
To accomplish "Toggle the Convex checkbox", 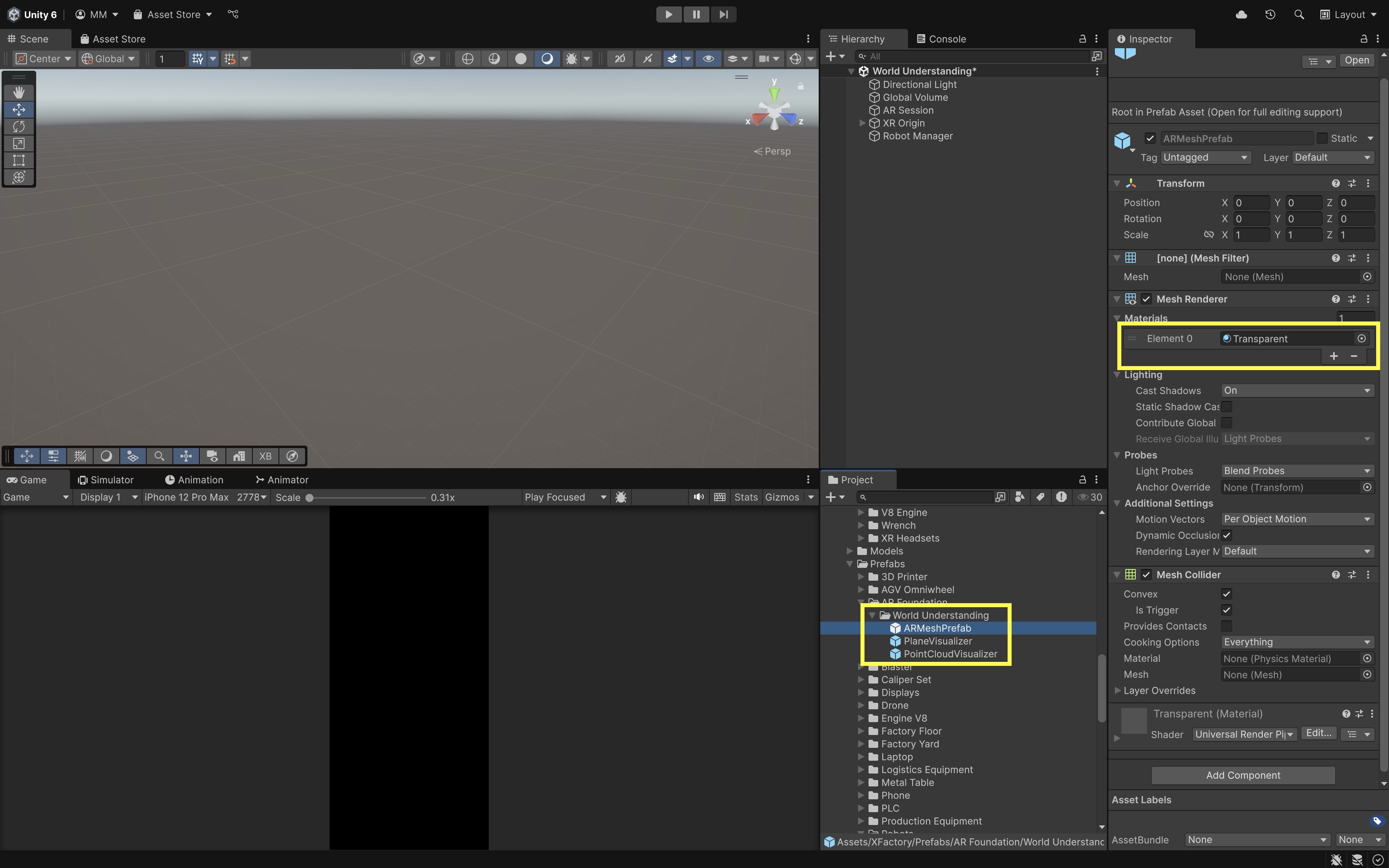I will point(1227,594).
